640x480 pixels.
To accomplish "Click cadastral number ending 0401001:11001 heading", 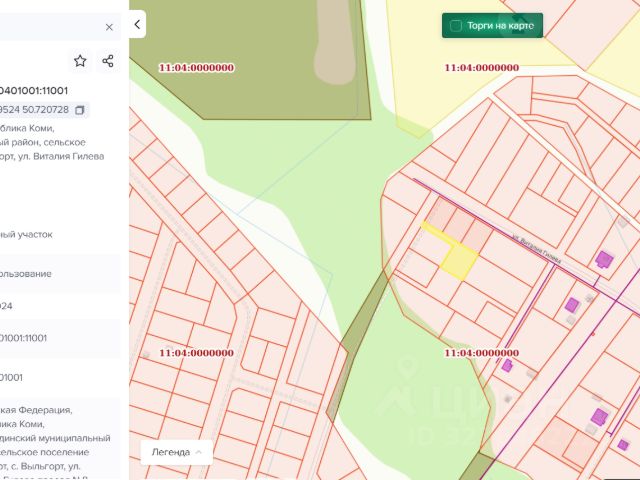I will [x=34, y=91].
